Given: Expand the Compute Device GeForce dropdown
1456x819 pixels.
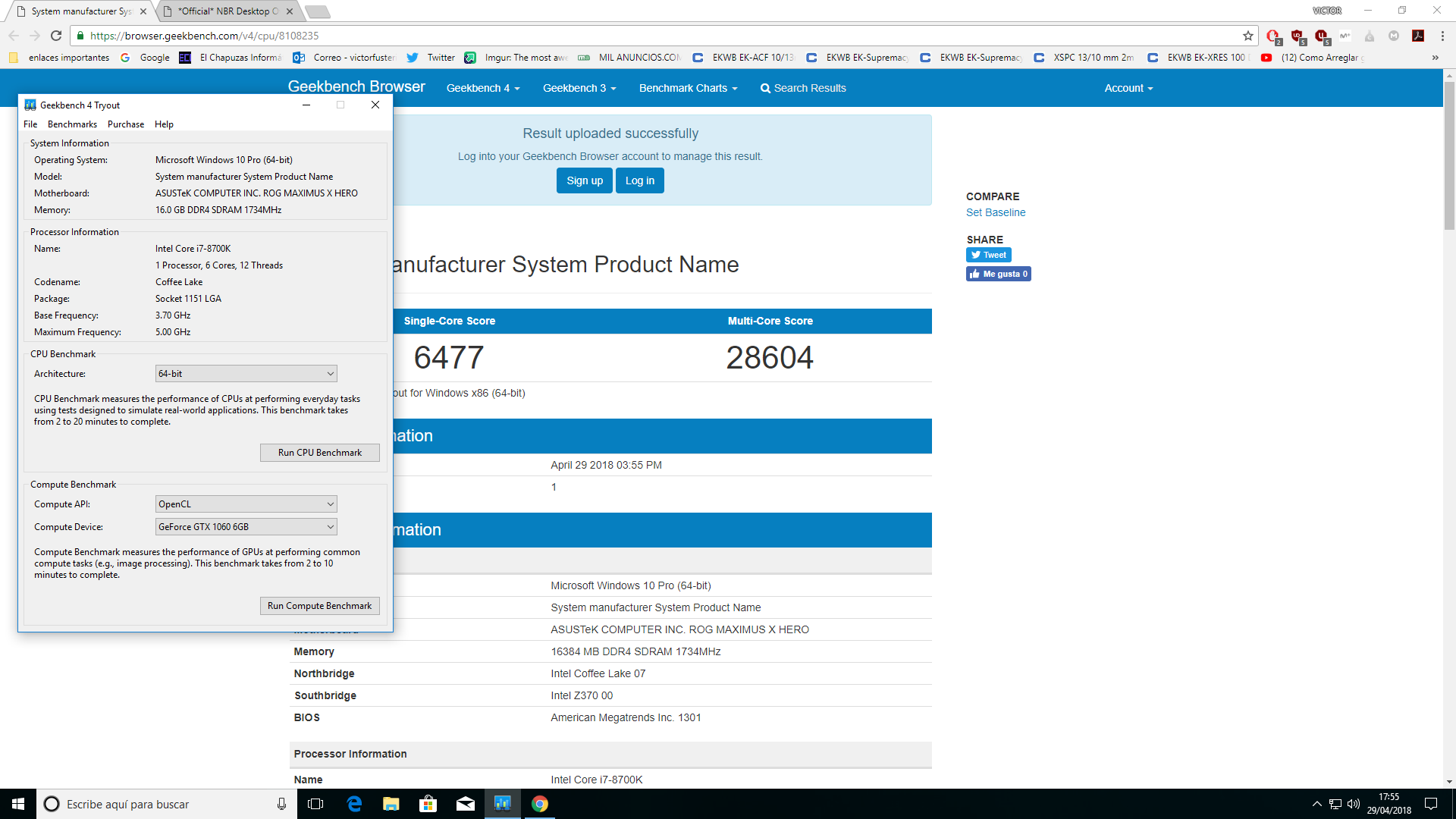Looking at the screenshot, I should pyautogui.click(x=246, y=527).
